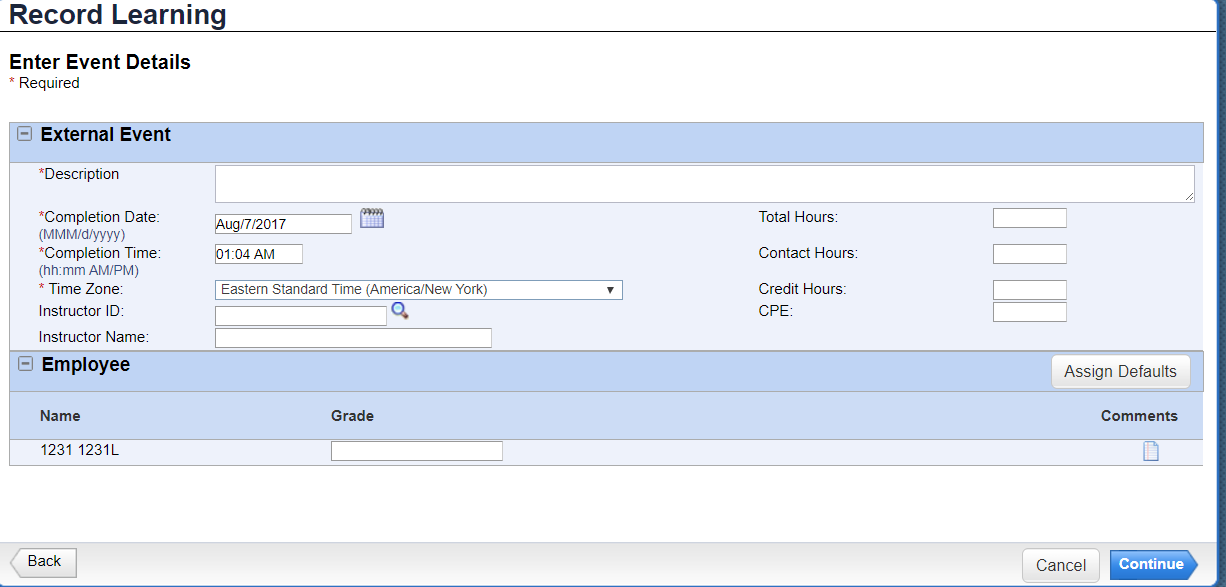Focus the Credit Hours field

pyautogui.click(x=1030, y=290)
